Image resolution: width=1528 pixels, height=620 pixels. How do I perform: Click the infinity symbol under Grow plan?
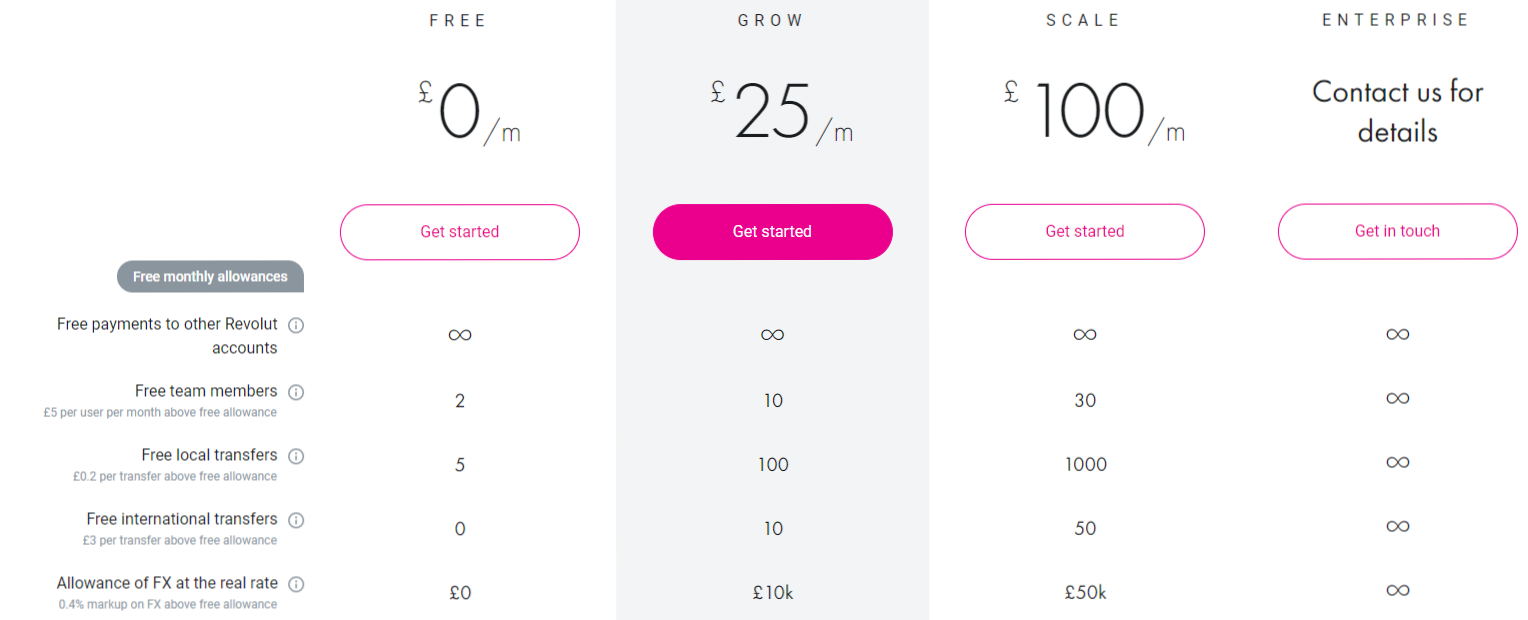tap(772, 334)
